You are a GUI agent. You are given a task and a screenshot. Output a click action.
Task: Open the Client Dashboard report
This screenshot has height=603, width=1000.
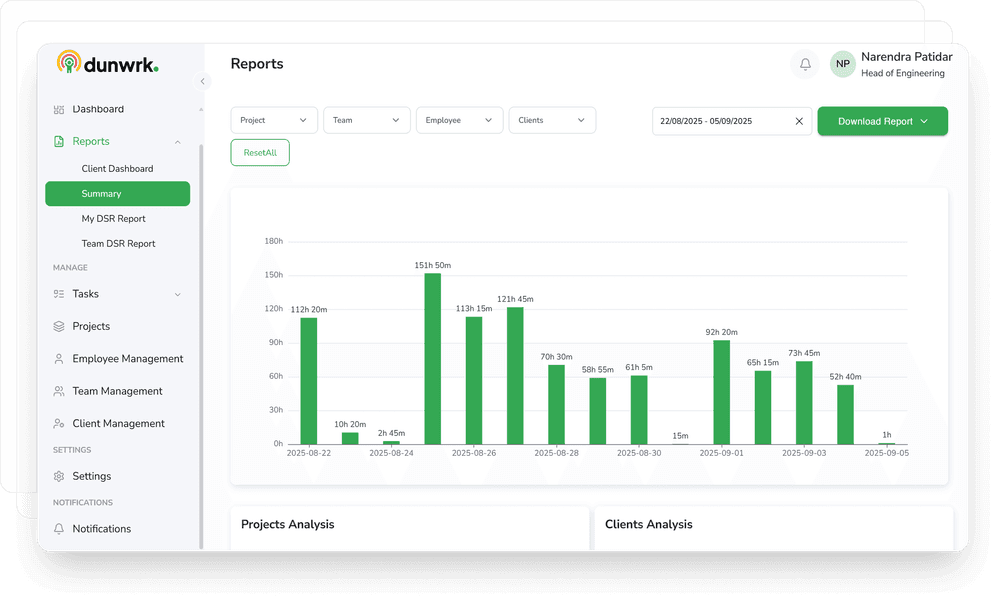coord(116,168)
